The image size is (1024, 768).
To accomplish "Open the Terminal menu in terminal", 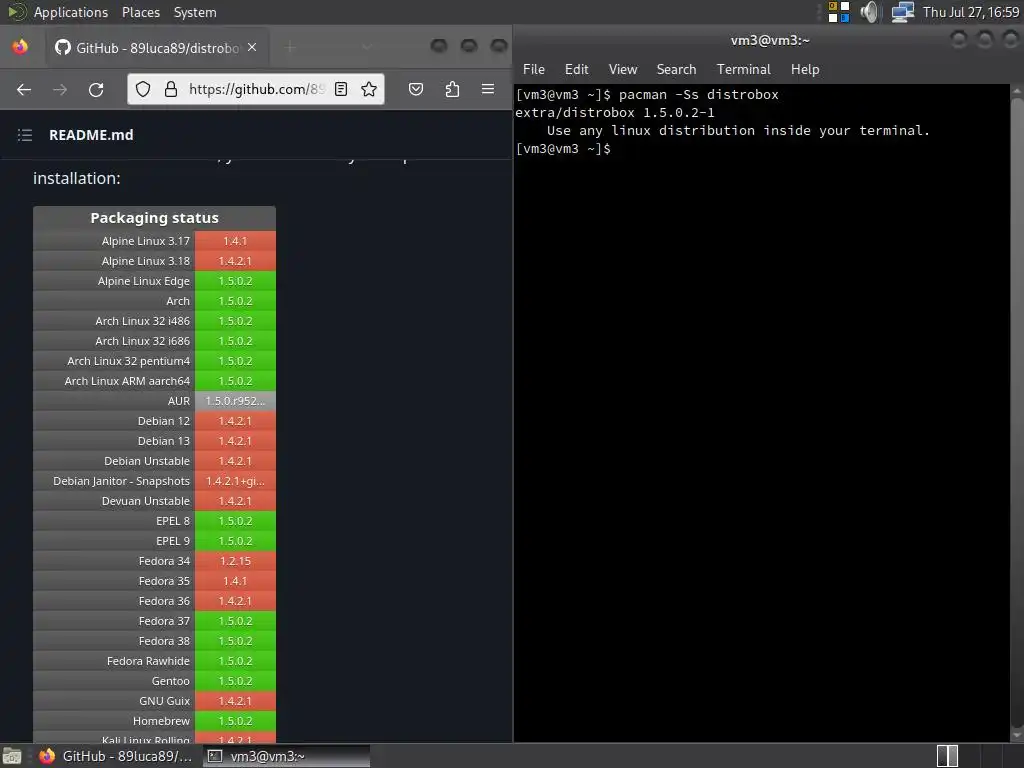I will click(743, 69).
